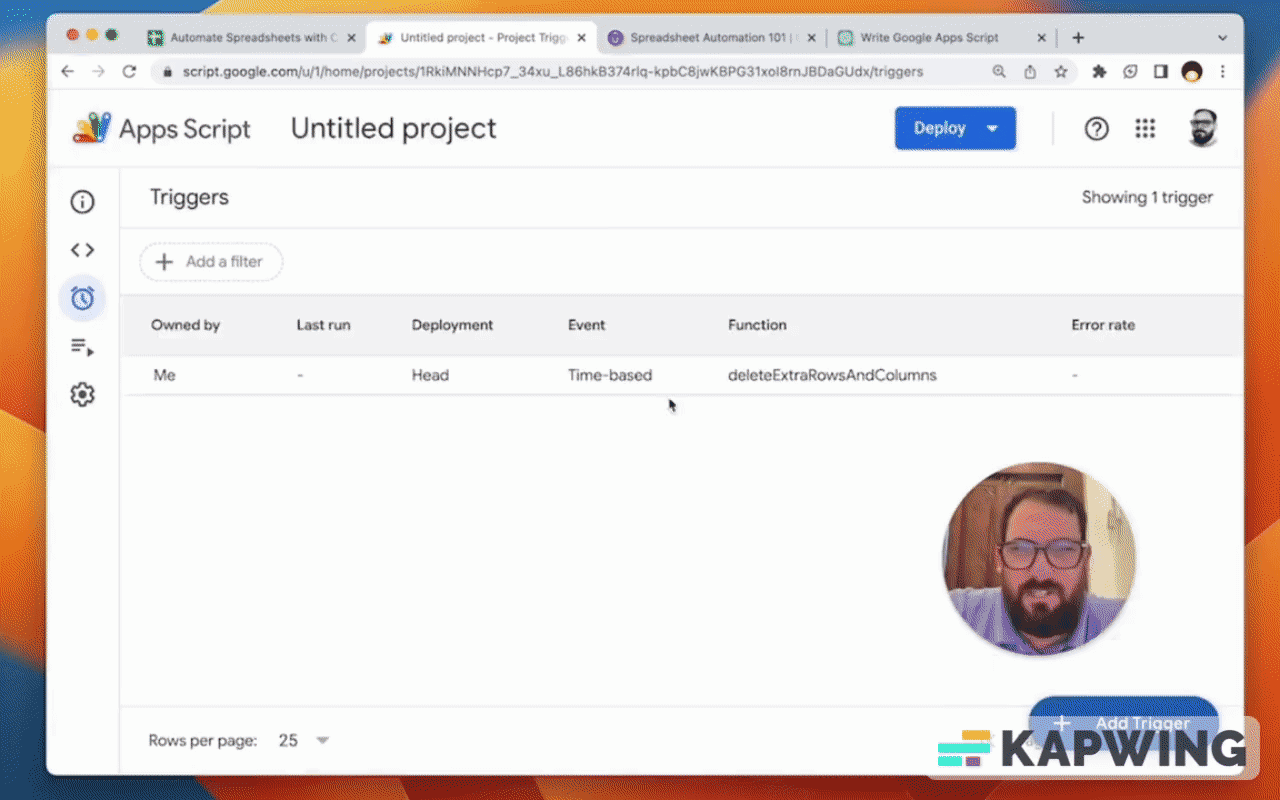Close the Spreadsheet Automation 101 tab
This screenshot has width=1280, height=800.
pos(811,38)
